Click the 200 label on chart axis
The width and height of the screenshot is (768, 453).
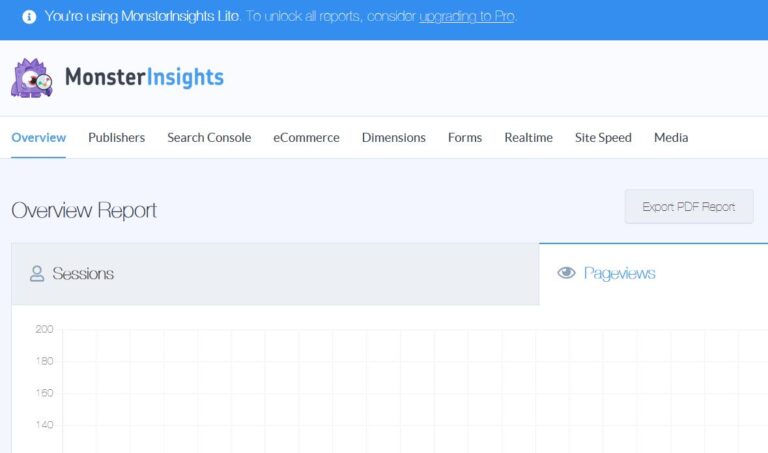click(44, 329)
